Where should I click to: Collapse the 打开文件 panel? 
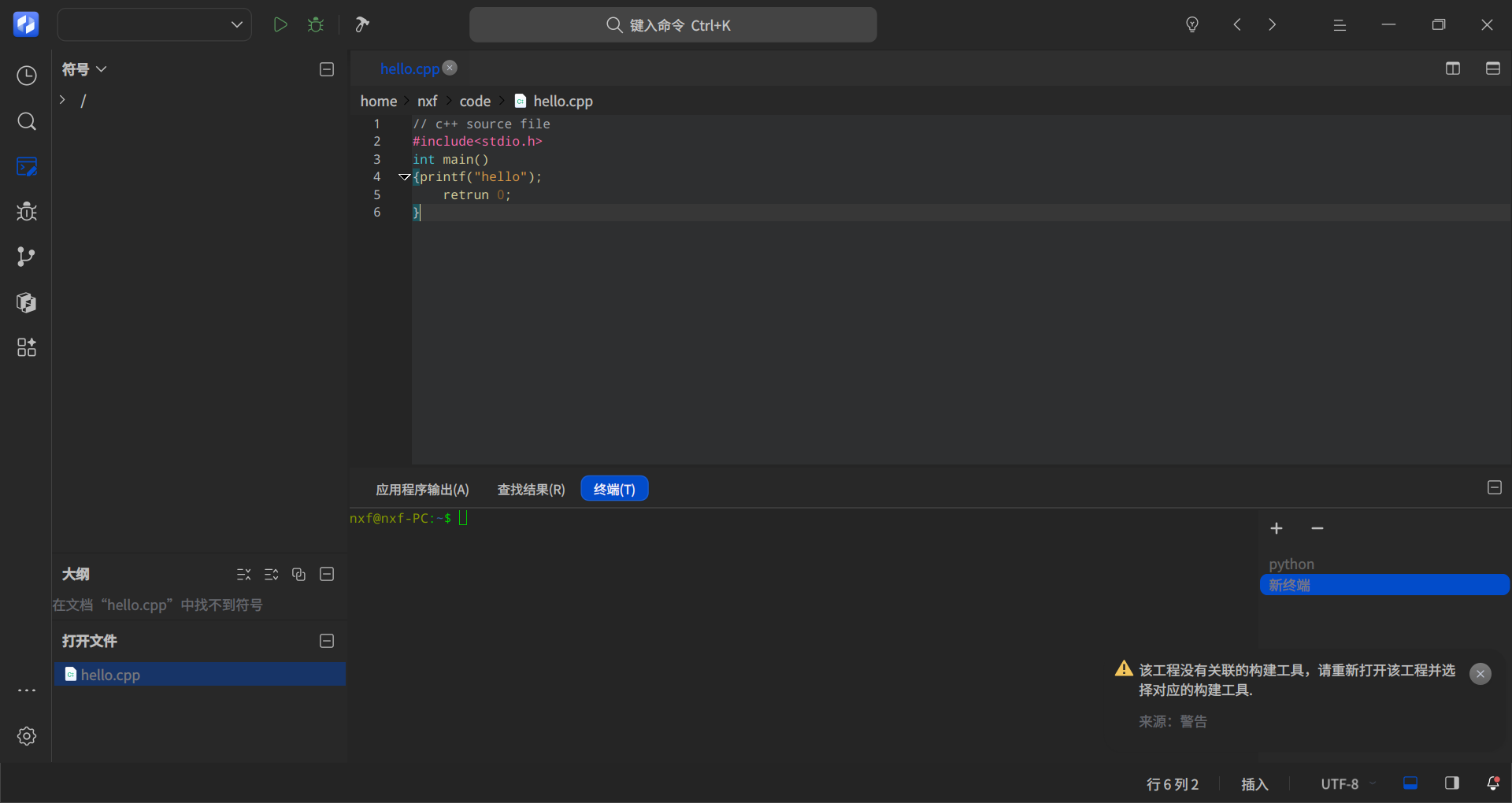click(x=327, y=641)
